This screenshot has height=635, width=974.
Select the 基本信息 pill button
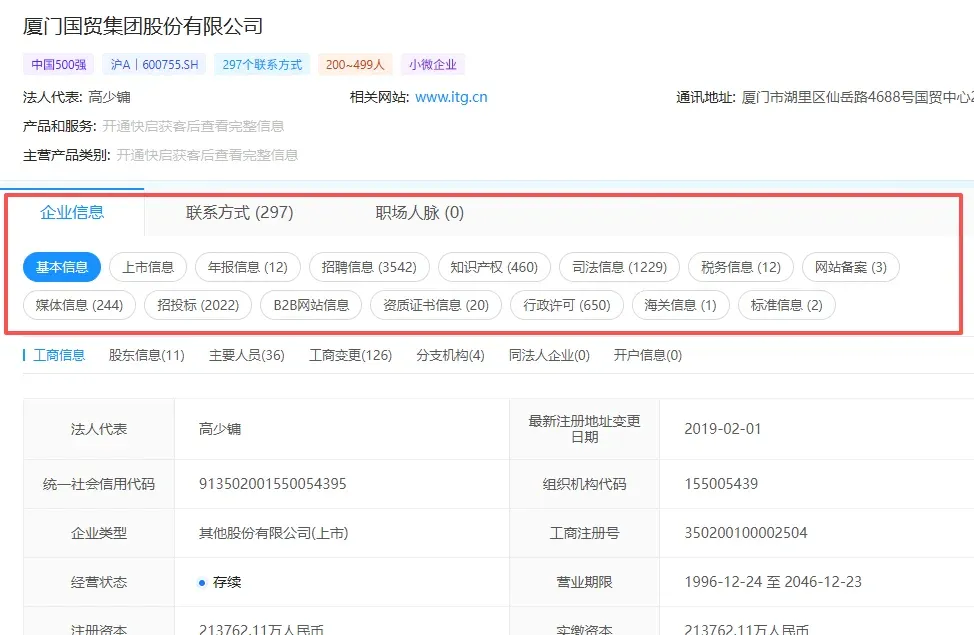pos(61,267)
